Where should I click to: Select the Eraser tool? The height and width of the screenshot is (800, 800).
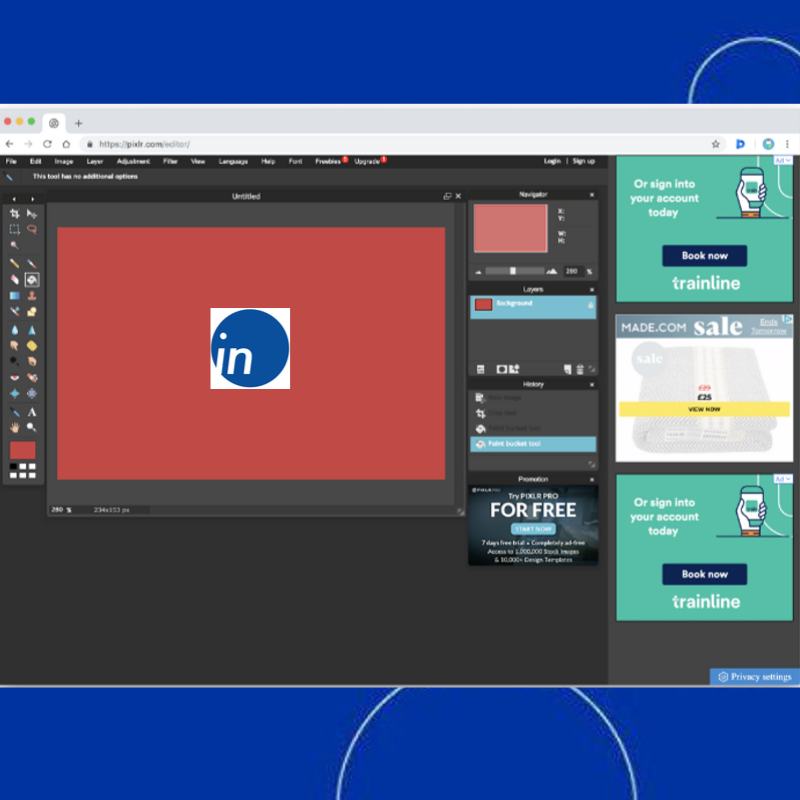pos(15,280)
